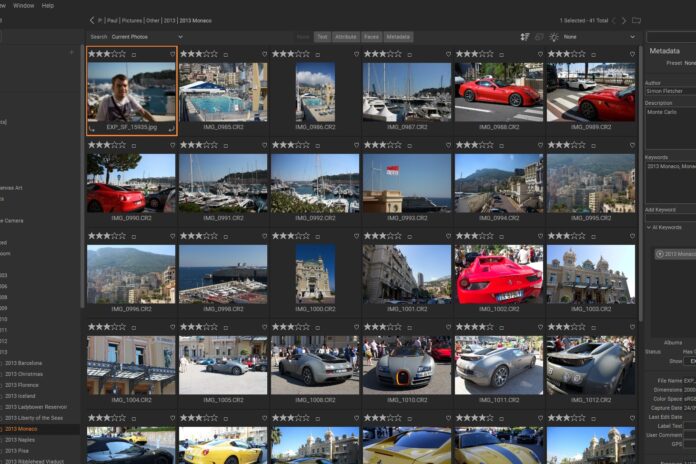Open the 2013 Liberty of the Seas folder

click(36, 418)
